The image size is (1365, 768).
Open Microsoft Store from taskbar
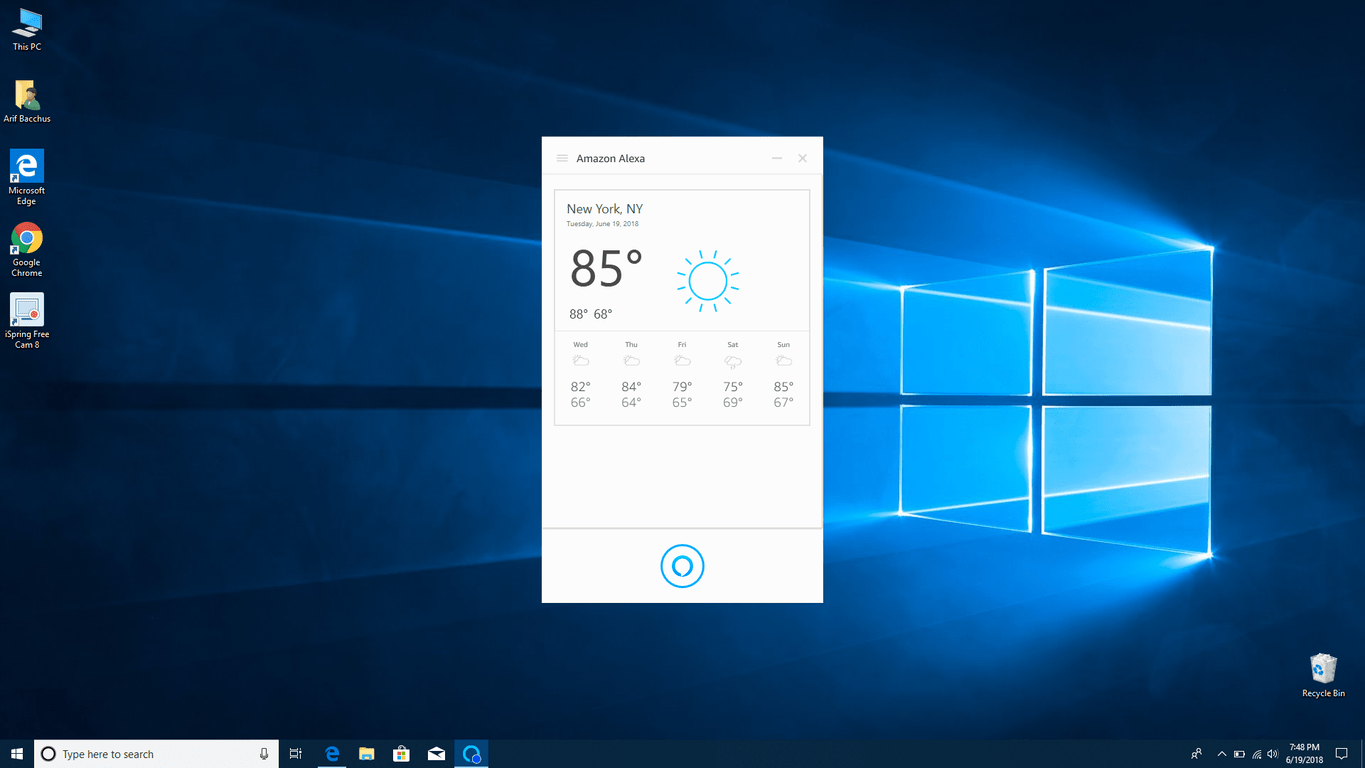point(401,754)
